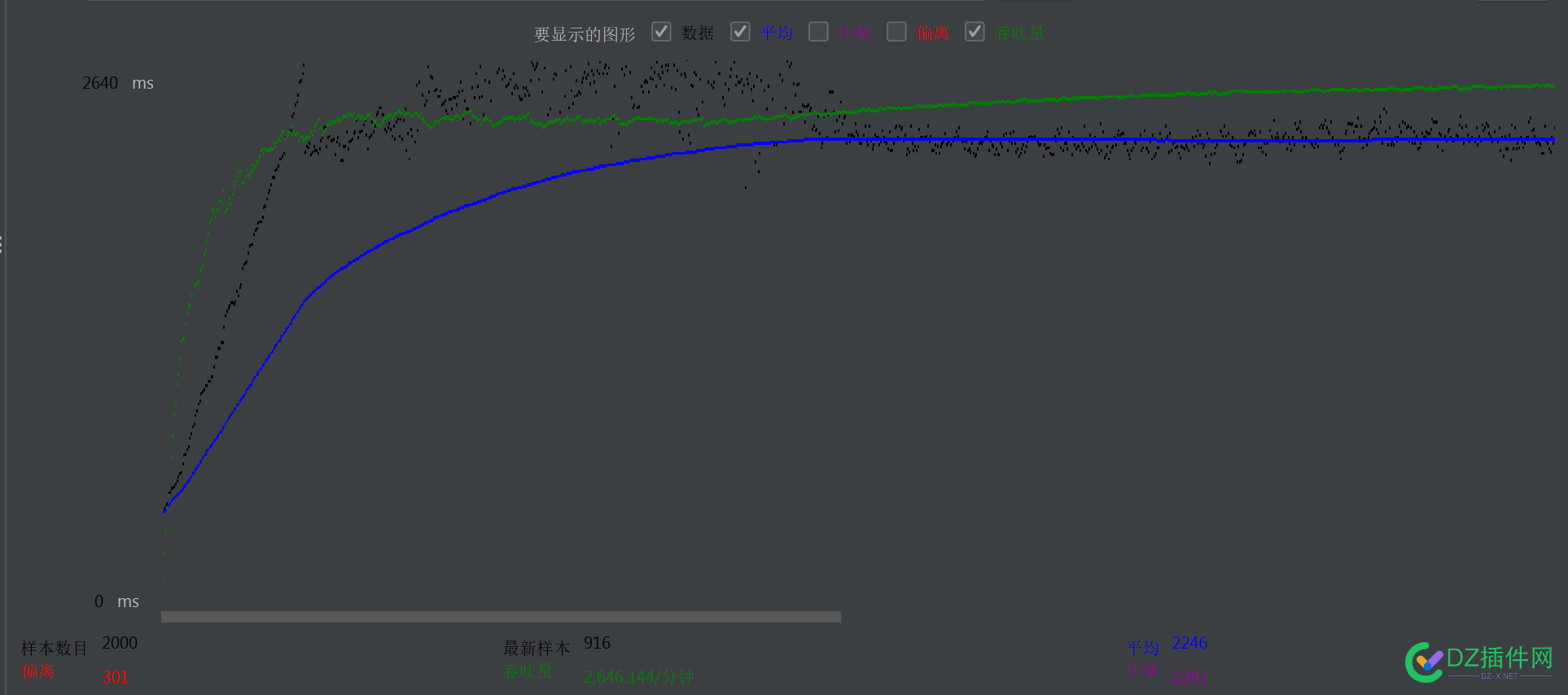This screenshot has height=695, width=1568.
Task: Enable the red 偏离 checkbox at top
Action: [x=896, y=32]
